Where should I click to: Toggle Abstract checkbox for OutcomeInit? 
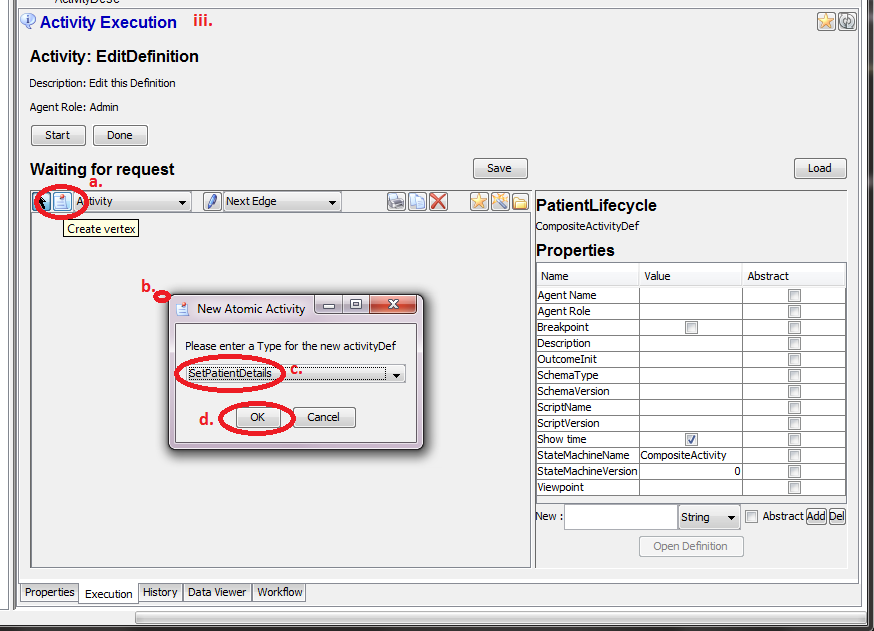click(x=794, y=360)
